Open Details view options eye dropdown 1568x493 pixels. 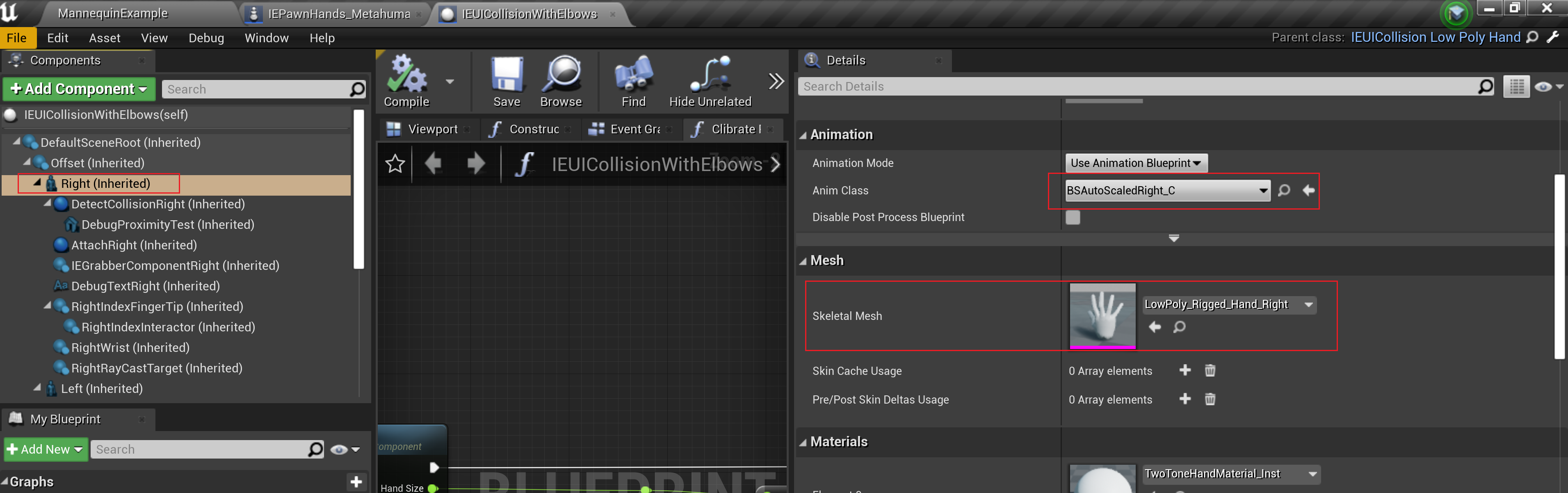click(1549, 87)
